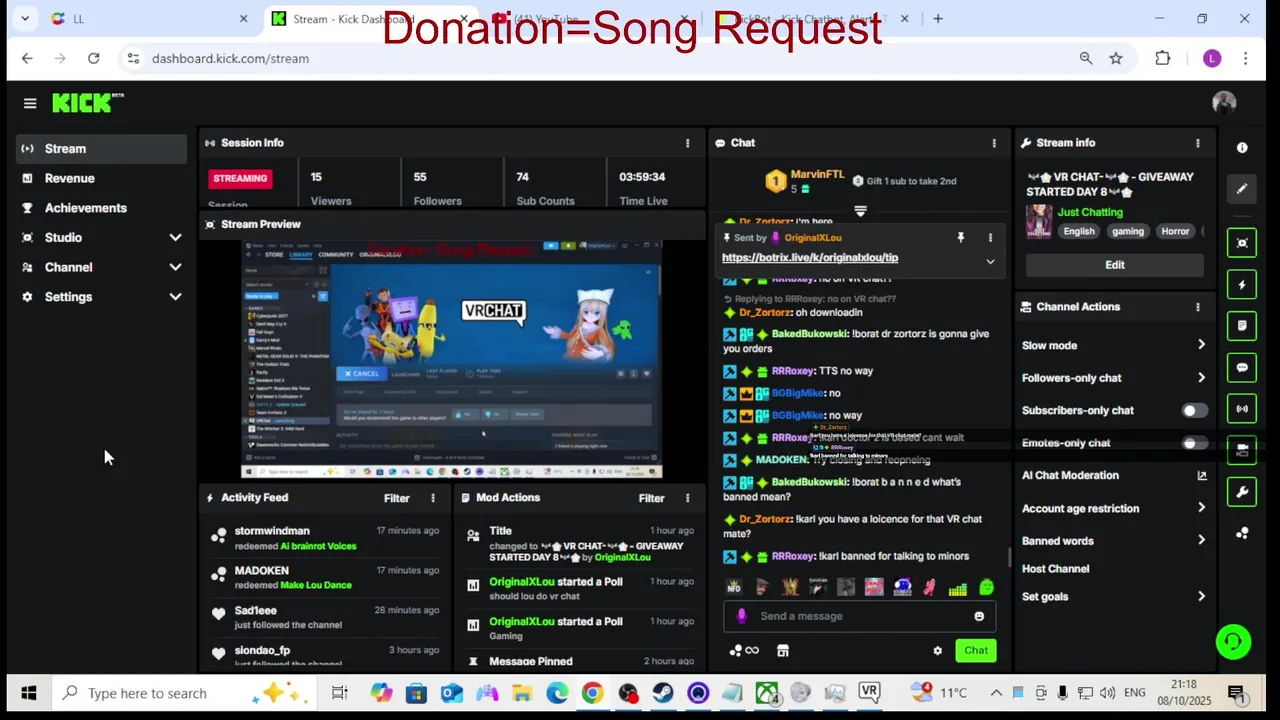The height and width of the screenshot is (720, 1280).
Task: Open the pinned message three-dot menu
Action: click(990, 238)
